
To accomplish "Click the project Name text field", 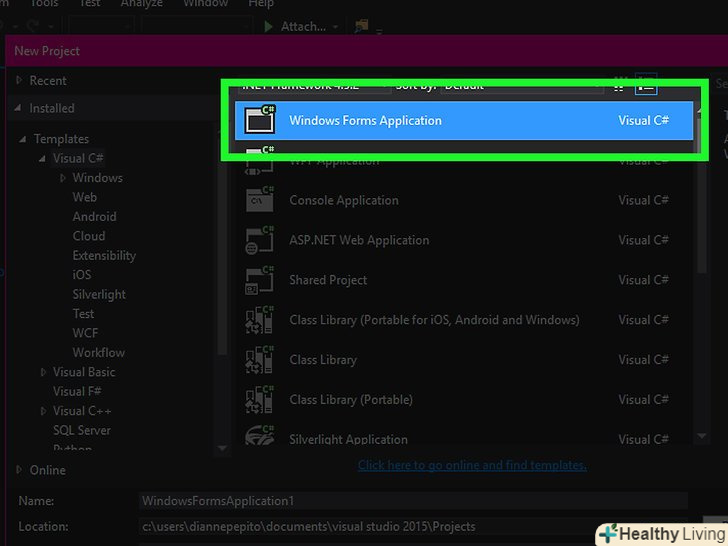I will pos(413,500).
